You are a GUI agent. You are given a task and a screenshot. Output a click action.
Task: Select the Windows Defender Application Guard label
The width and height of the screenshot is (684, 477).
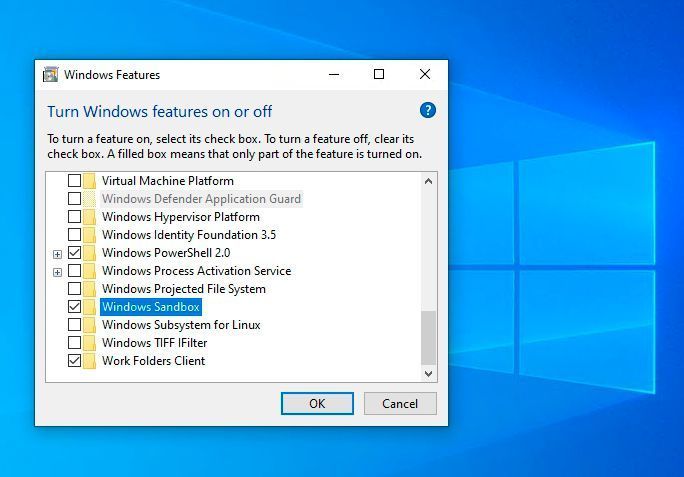tap(201, 199)
